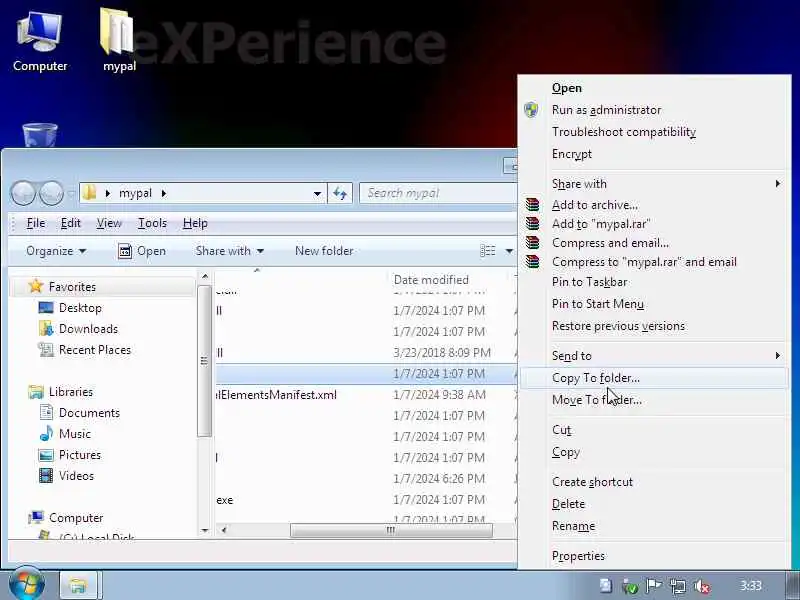Click the Recent Places icon in the sidebar
Screen dimensions: 800x600
[x=46, y=349]
